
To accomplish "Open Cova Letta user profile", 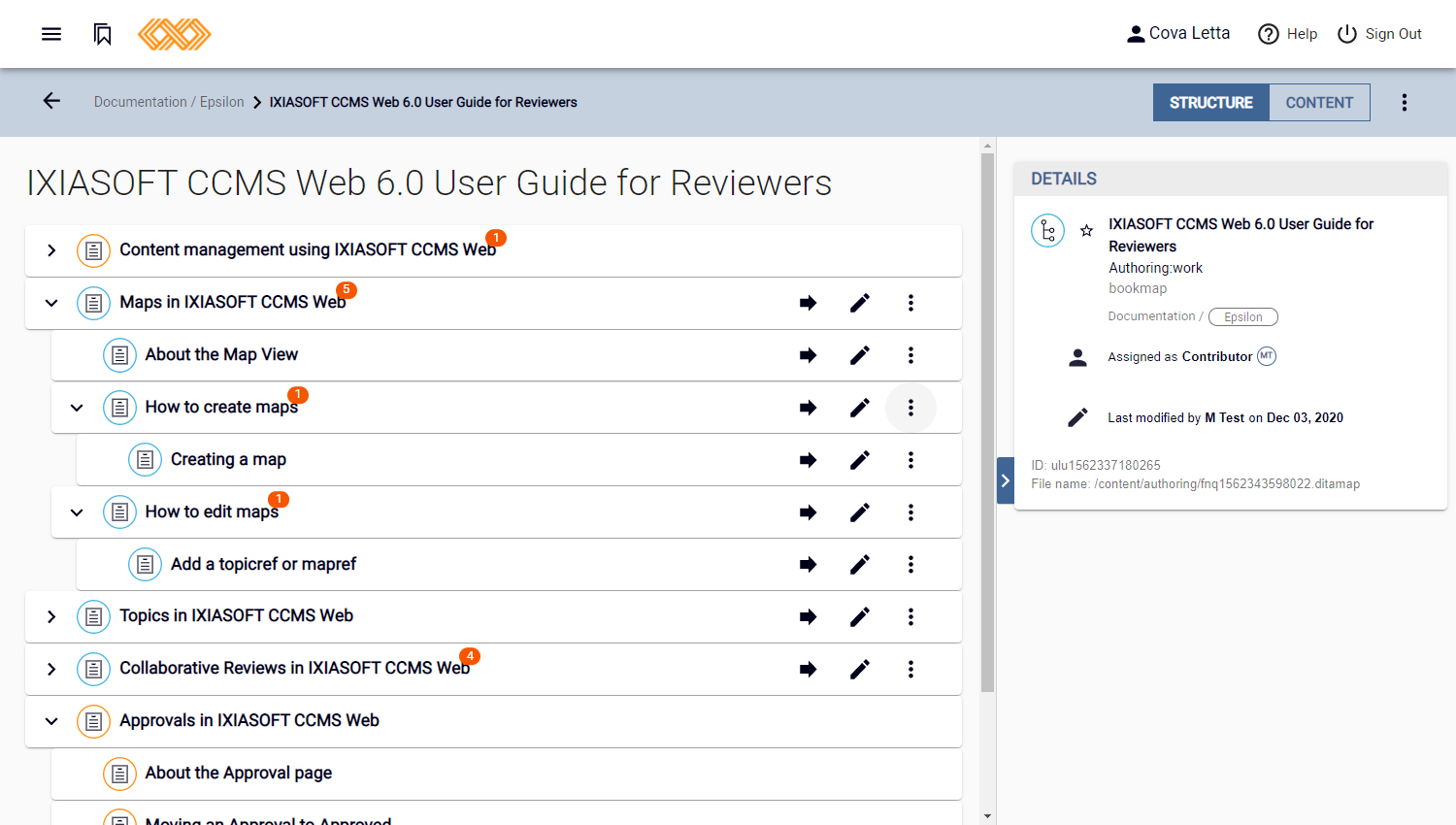I will pyautogui.click(x=1177, y=34).
